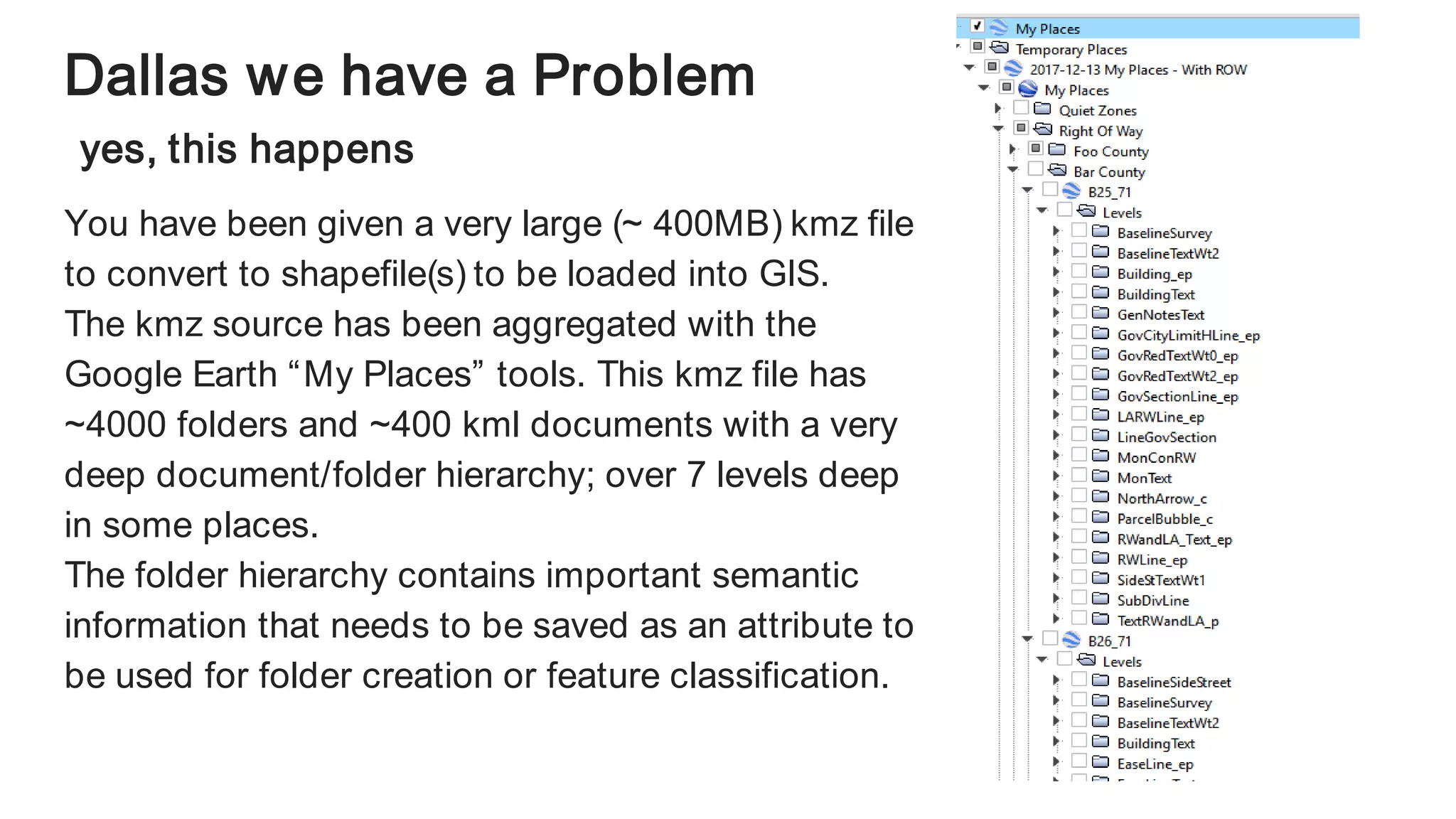Screen dimensions: 1456x819
Task: Click the B26_71 document globe icon
Action: pyautogui.click(x=1071, y=640)
